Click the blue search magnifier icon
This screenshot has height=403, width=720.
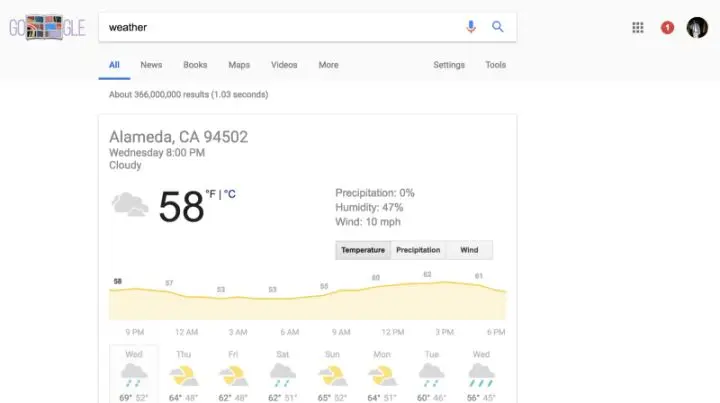497,27
